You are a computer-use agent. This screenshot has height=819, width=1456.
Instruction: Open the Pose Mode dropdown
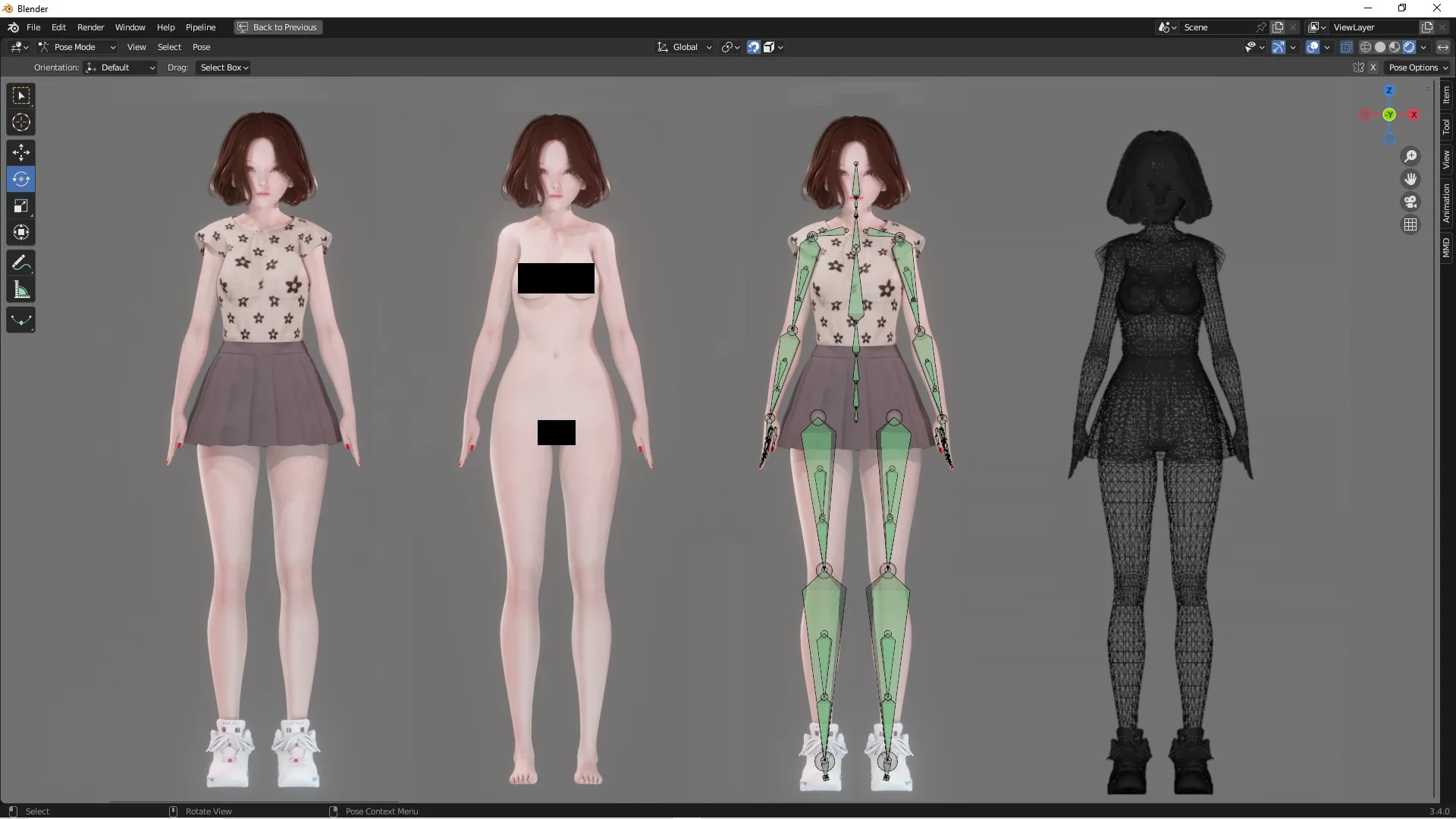[77, 47]
